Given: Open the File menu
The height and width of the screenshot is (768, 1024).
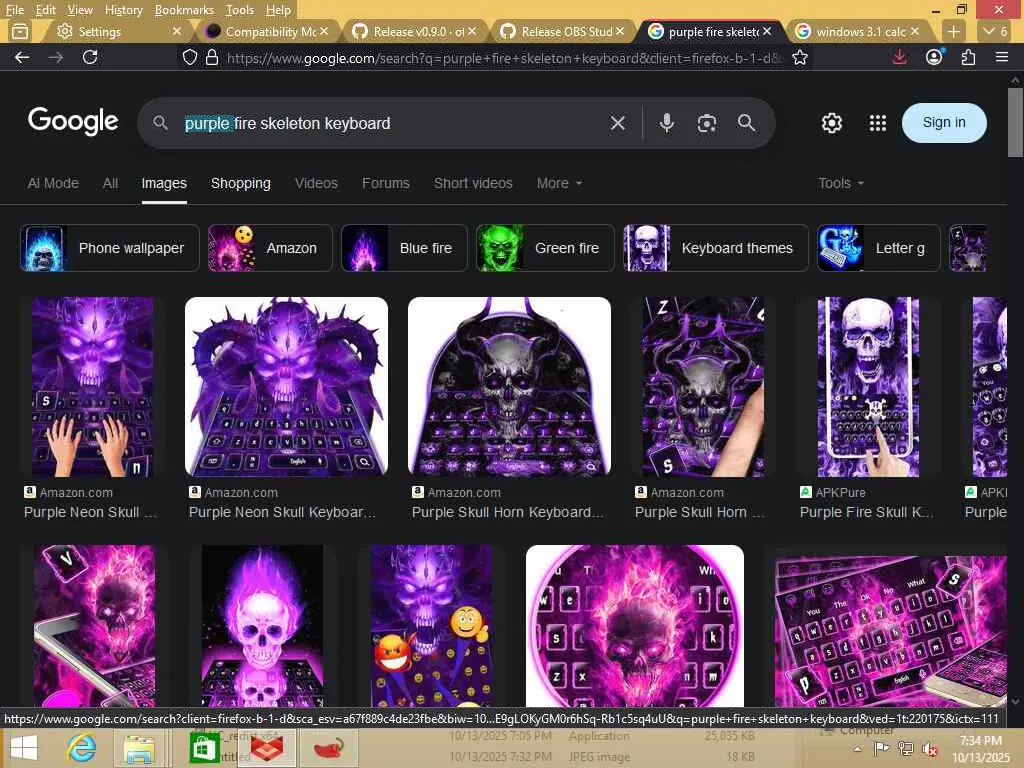Looking at the screenshot, I should coord(14,10).
